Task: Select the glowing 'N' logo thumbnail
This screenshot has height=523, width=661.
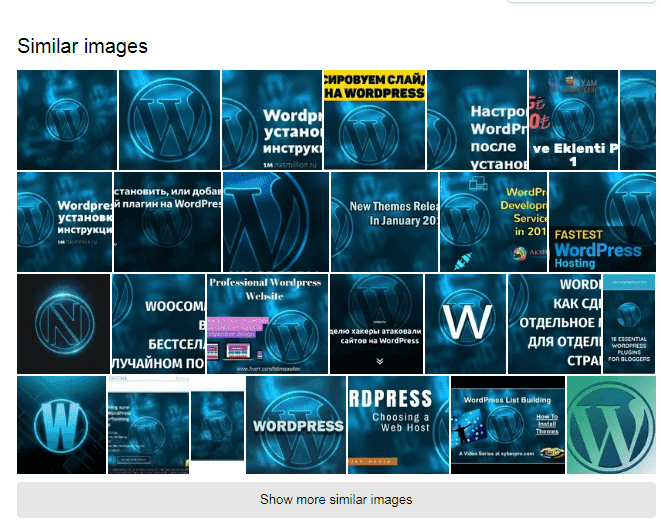Action: pyautogui.click(x=63, y=324)
